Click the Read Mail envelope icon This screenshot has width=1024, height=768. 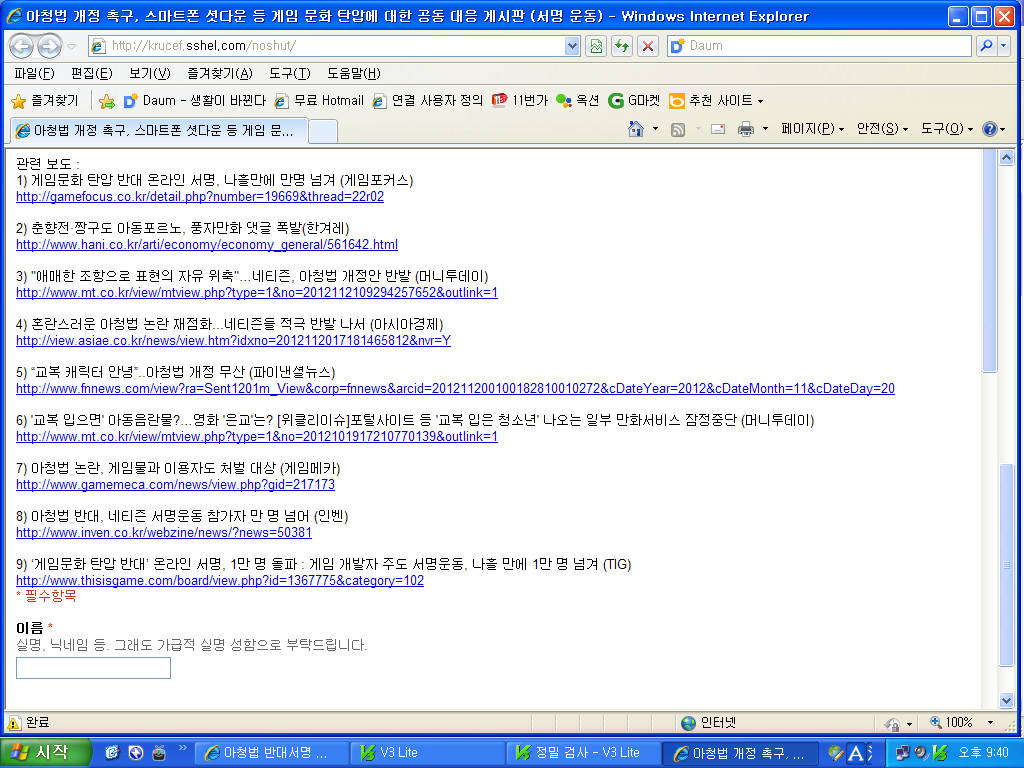(x=718, y=129)
